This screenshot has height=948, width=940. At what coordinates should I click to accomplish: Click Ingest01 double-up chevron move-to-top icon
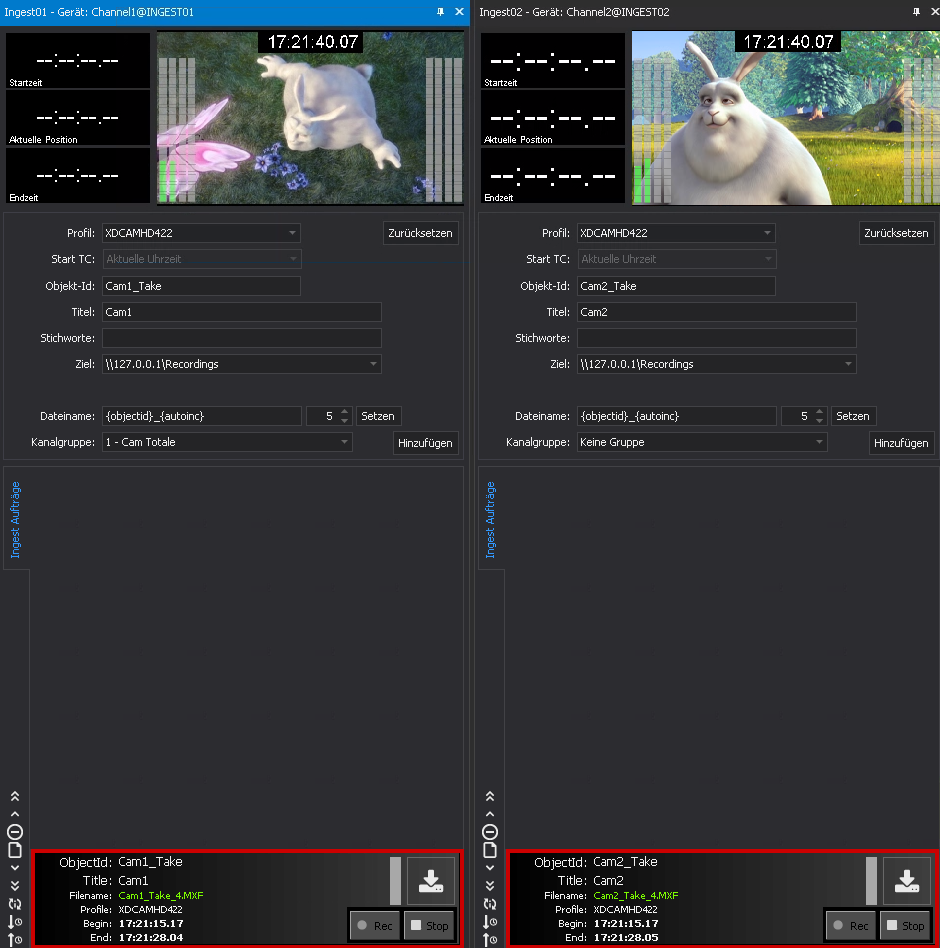15,796
